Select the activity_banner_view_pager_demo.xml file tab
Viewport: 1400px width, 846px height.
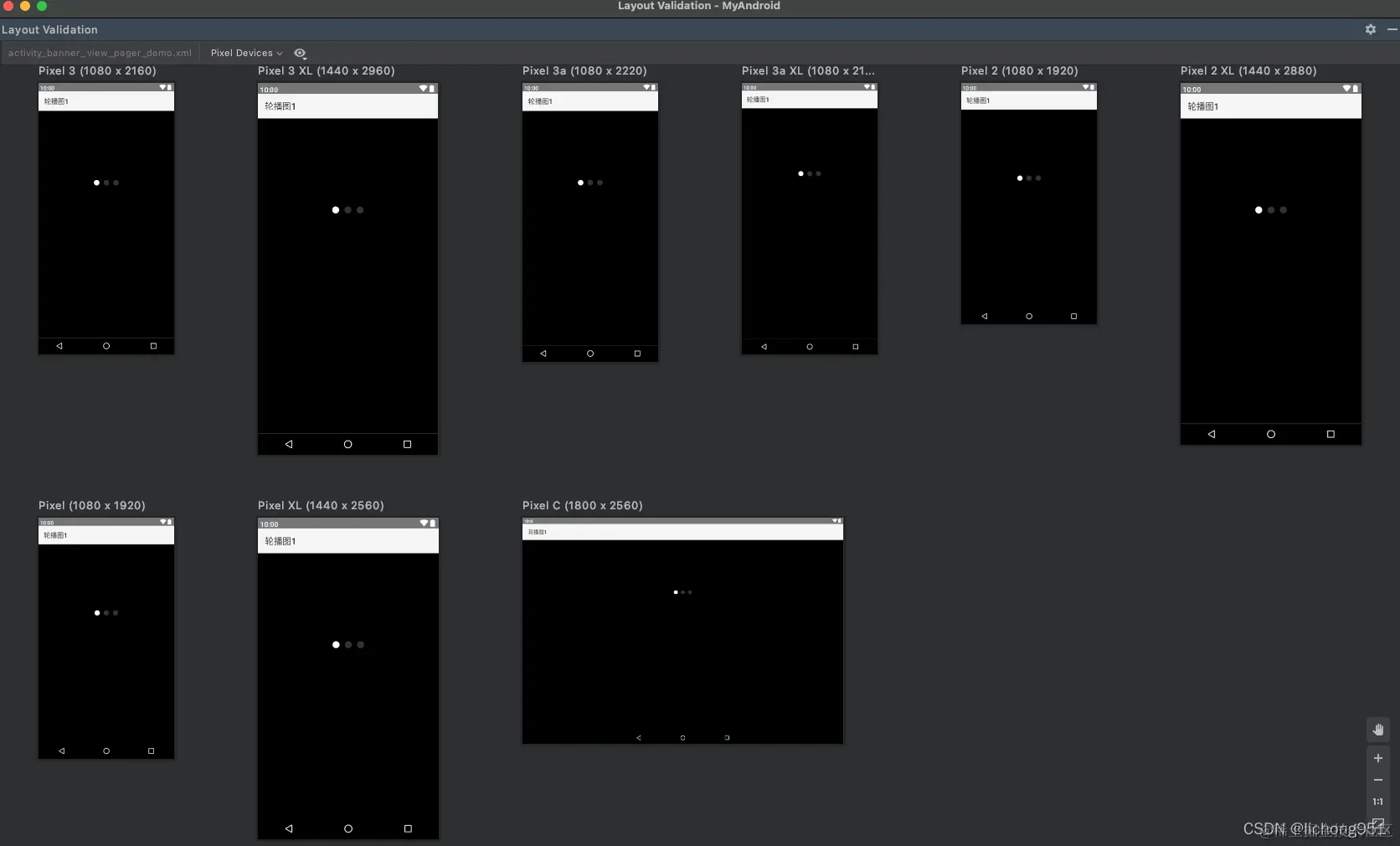100,53
